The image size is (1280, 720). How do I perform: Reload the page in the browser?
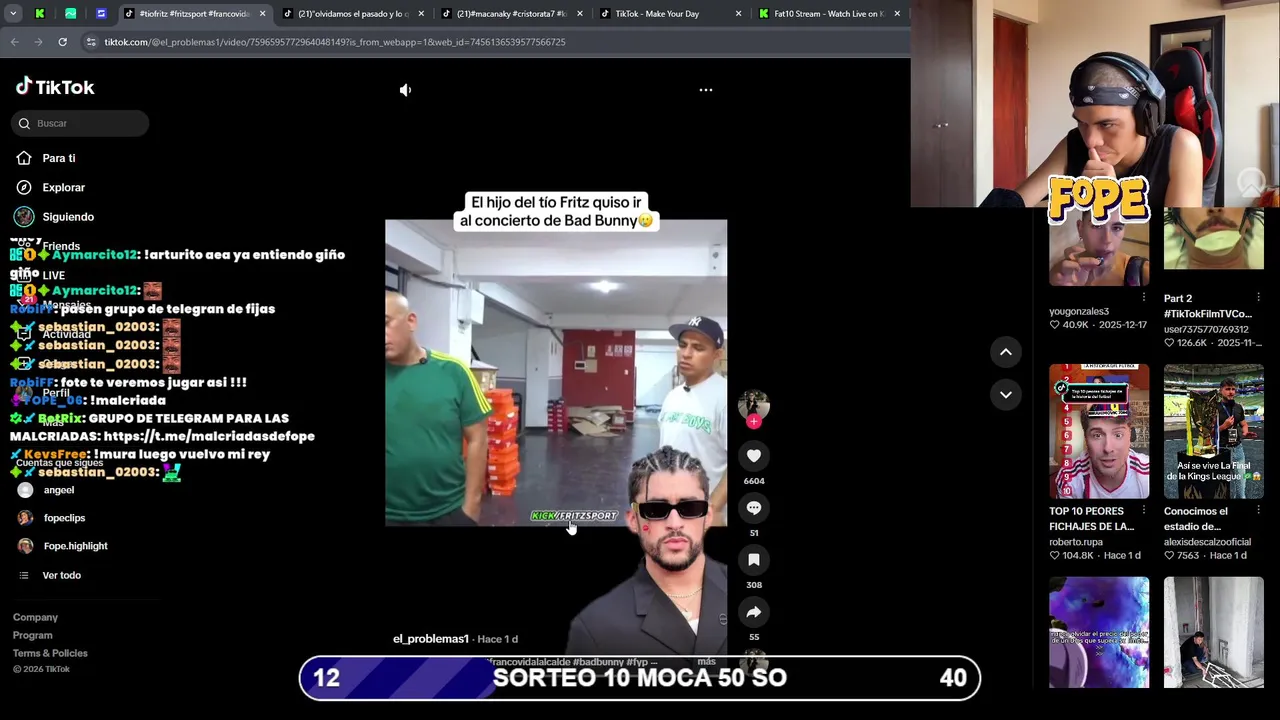pyautogui.click(x=62, y=42)
